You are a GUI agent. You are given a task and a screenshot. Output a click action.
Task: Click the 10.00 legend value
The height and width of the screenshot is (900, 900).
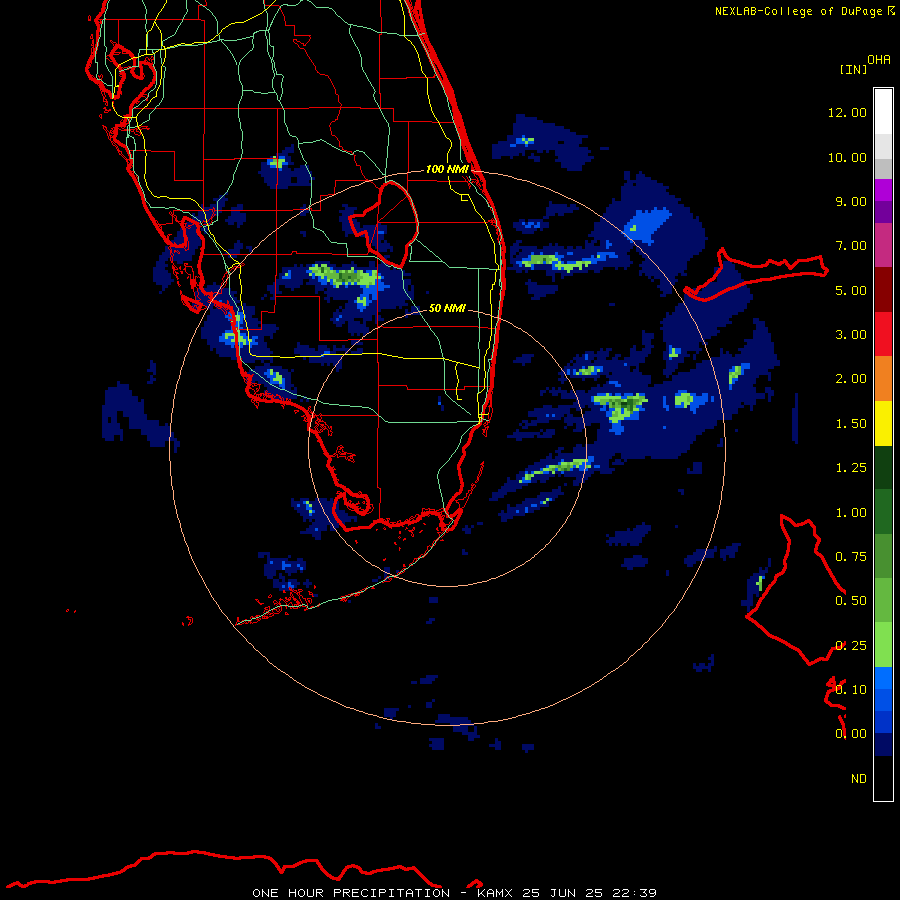(x=847, y=157)
